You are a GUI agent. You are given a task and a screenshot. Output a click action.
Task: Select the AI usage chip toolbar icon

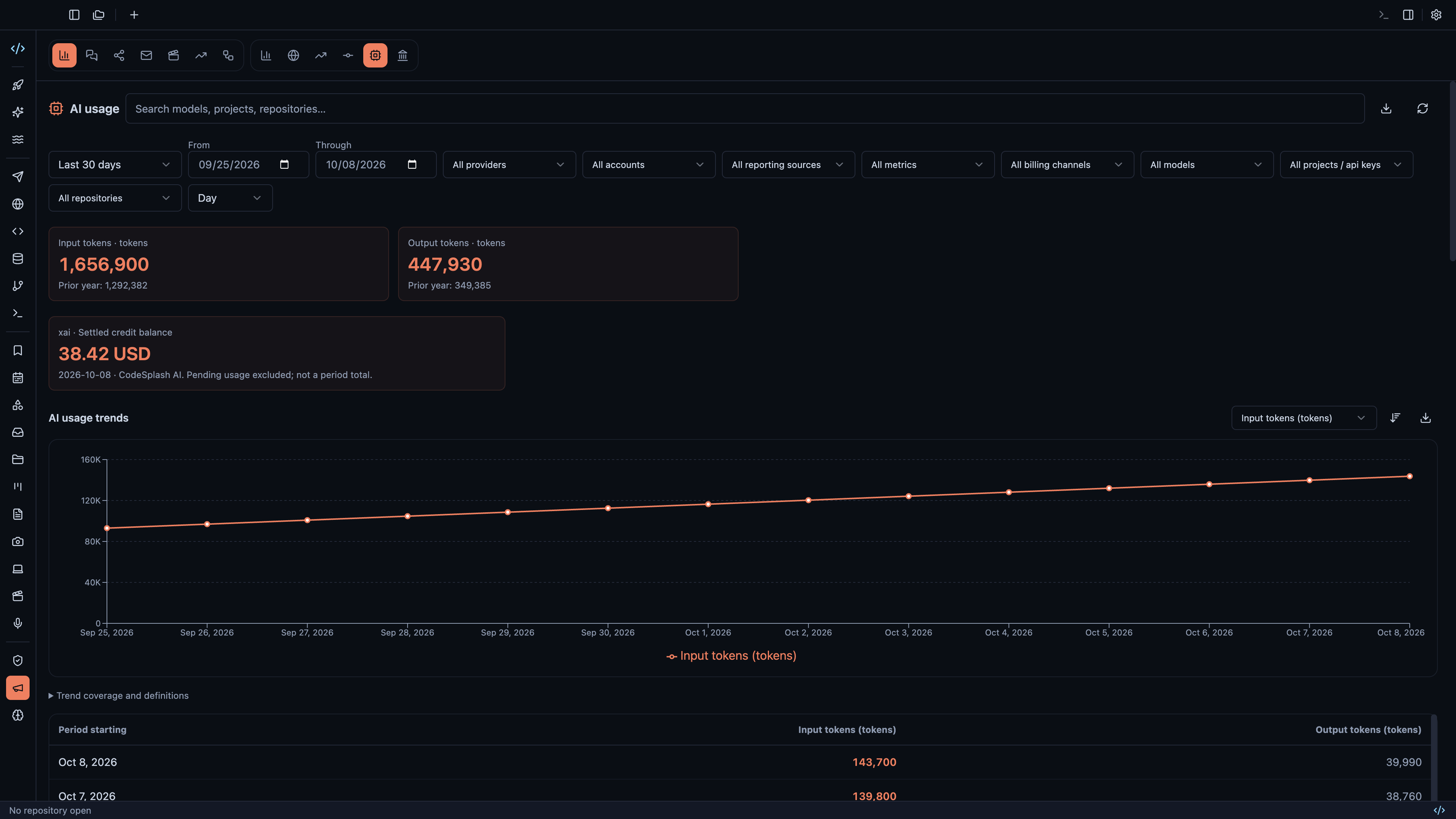[375, 55]
